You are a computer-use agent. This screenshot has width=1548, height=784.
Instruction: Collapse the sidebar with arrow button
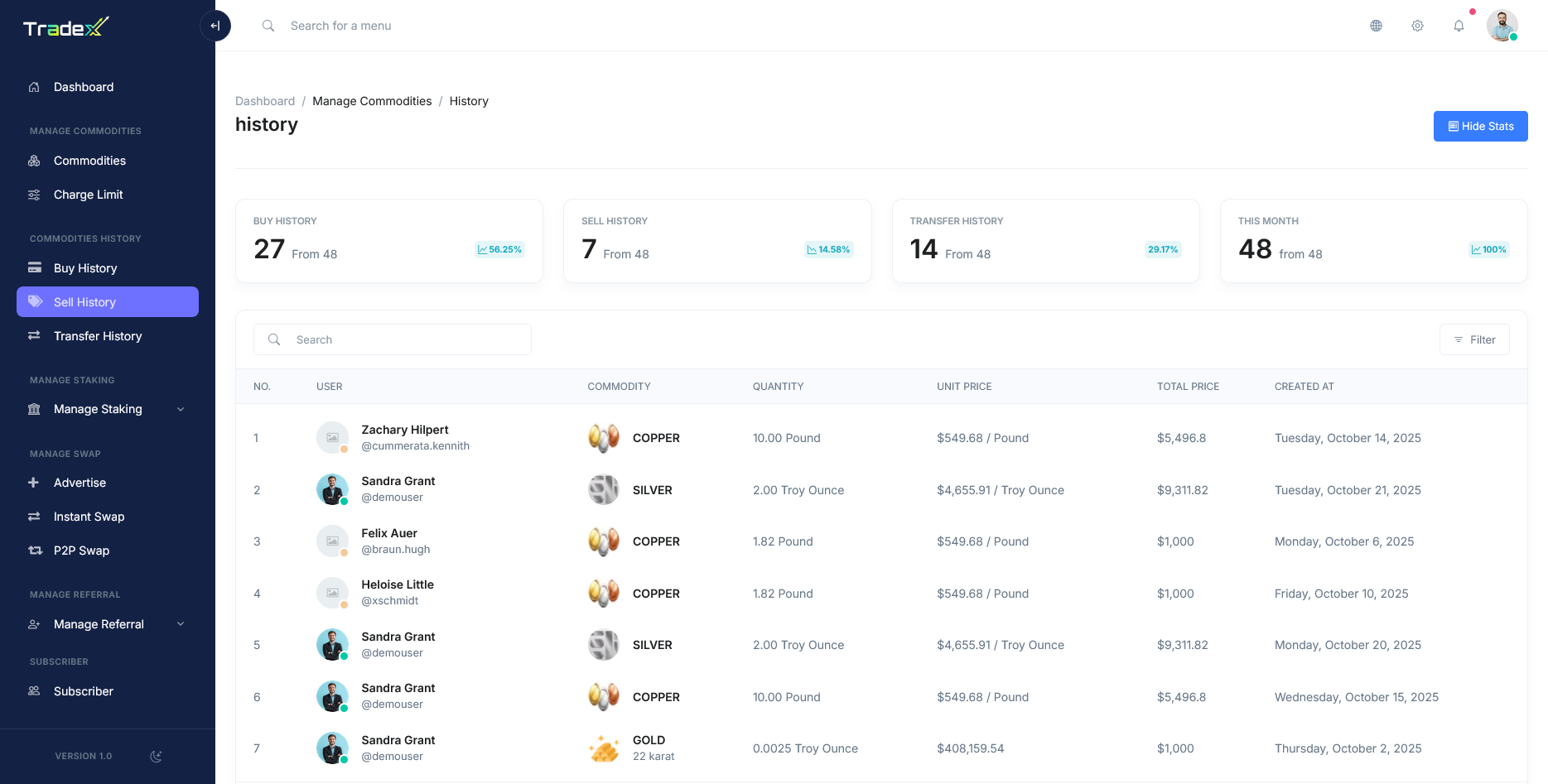click(215, 26)
